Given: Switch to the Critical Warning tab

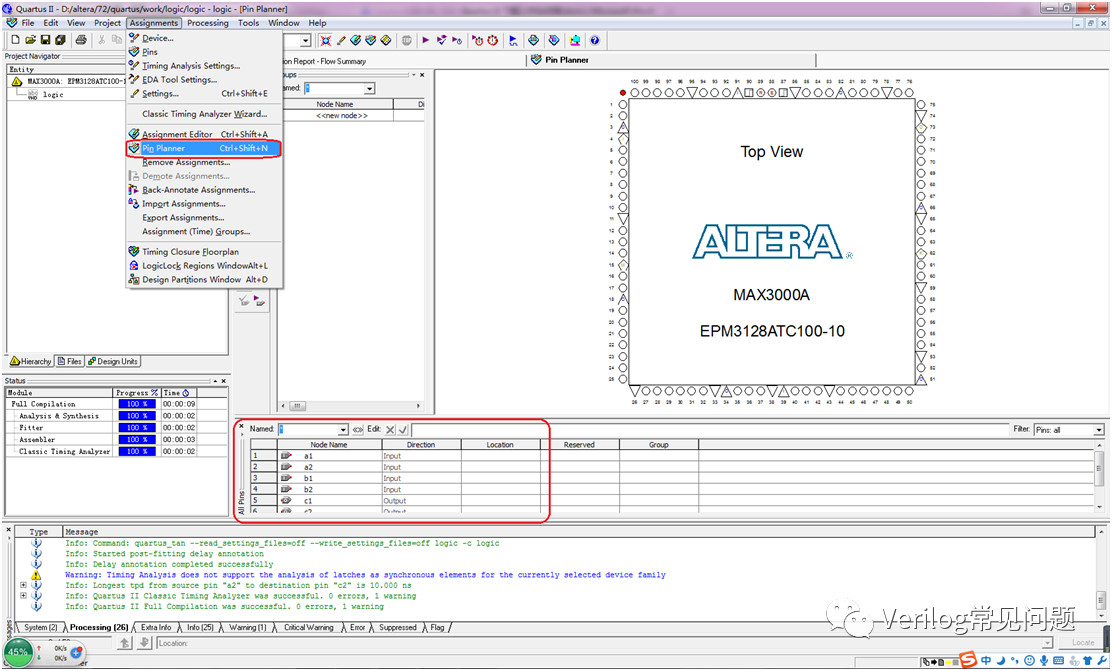Looking at the screenshot, I should [x=308, y=628].
